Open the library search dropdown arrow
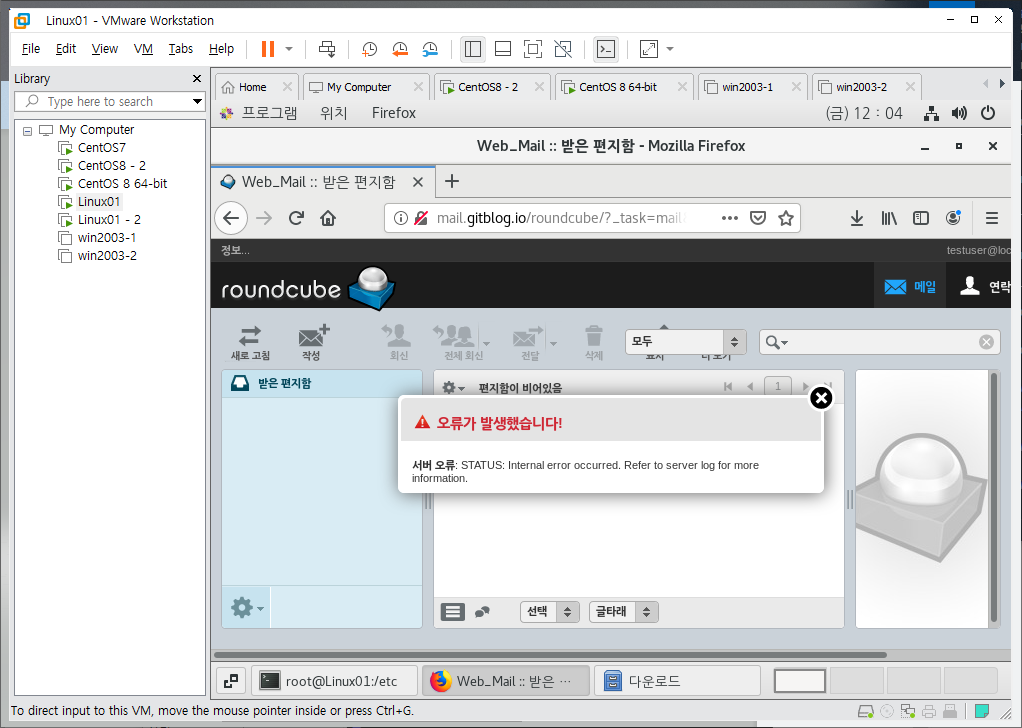Screen dimensions: 1022x728 [x=197, y=102]
